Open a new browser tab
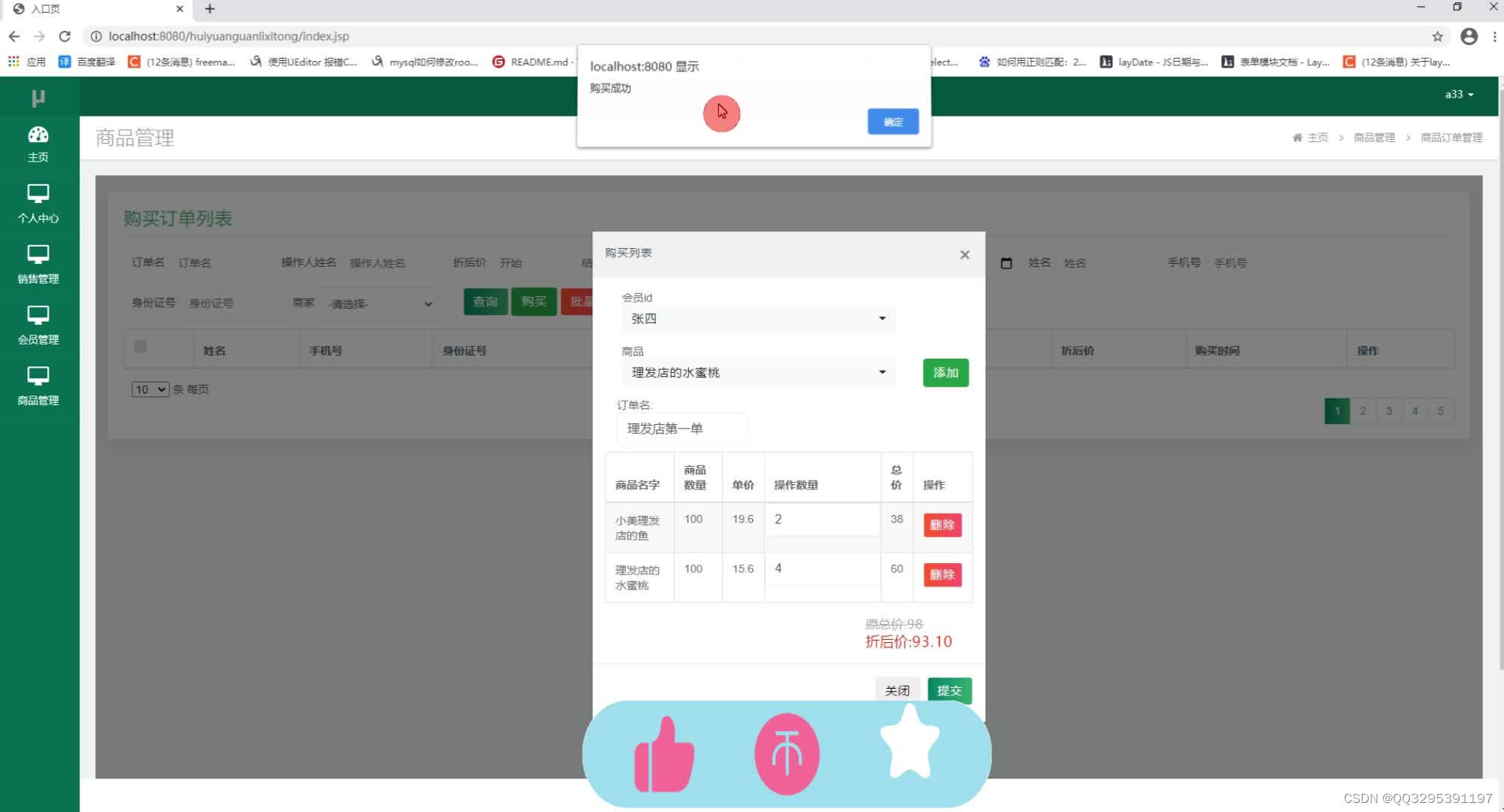The width and height of the screenshot is (1504, 812). click(x=210, y=9)
